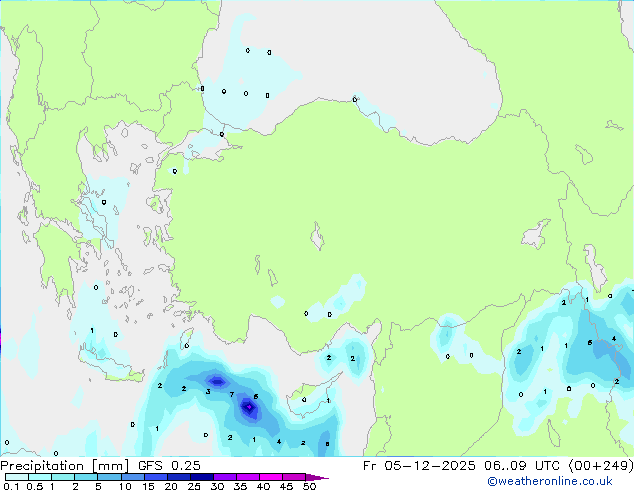
Task: Select the above-50 mm arrow tip of legend
Action: coord(317,477)
